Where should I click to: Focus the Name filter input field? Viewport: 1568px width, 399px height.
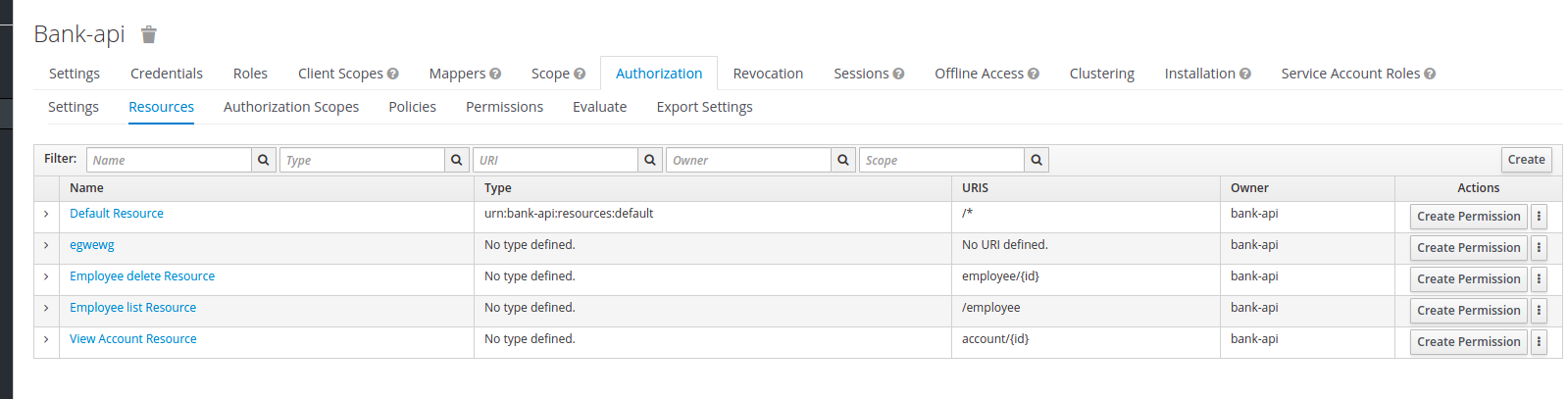pyautogui.click(x=169, y=160)
